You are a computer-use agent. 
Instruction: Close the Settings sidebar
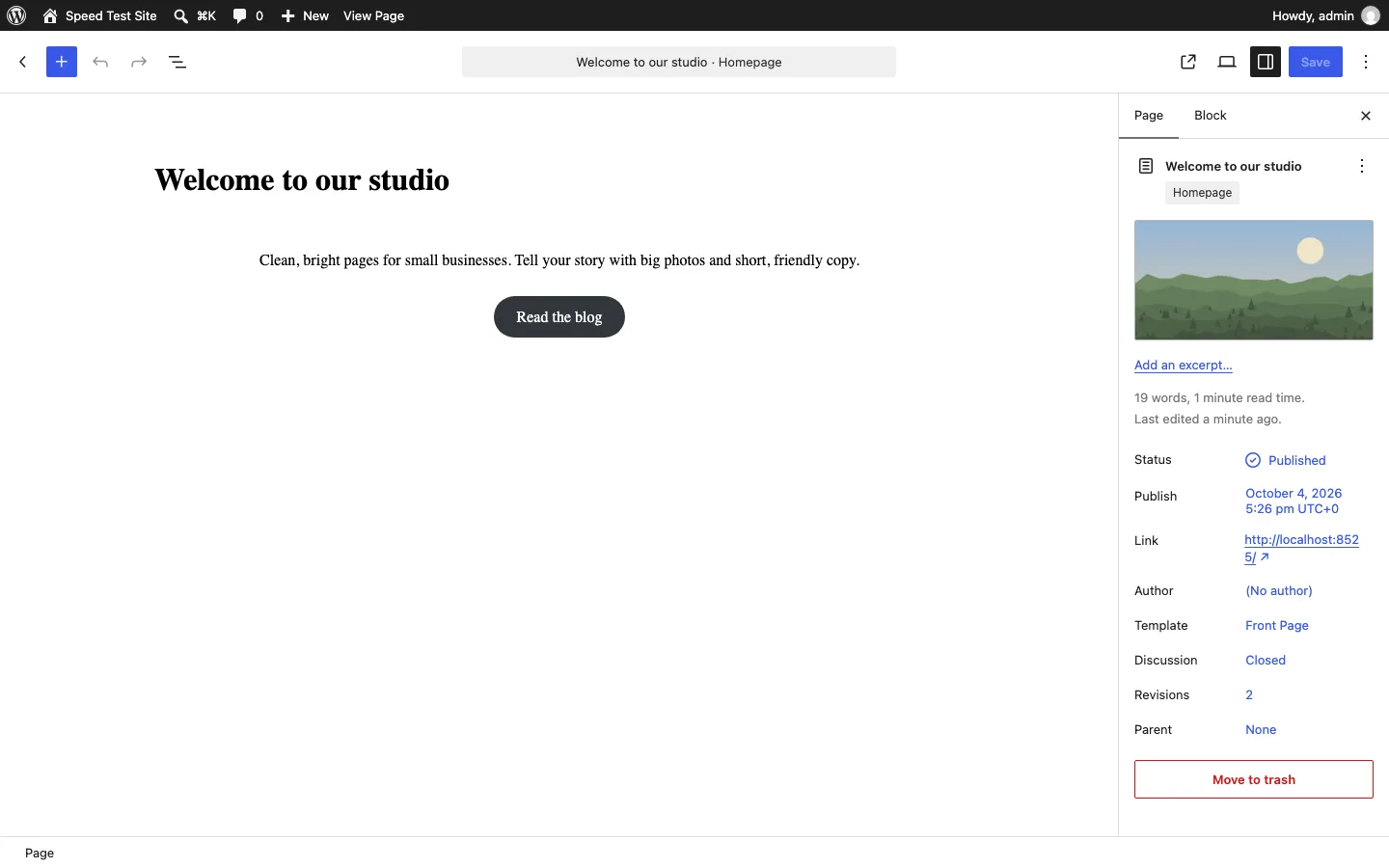[x=1366, y=116]
